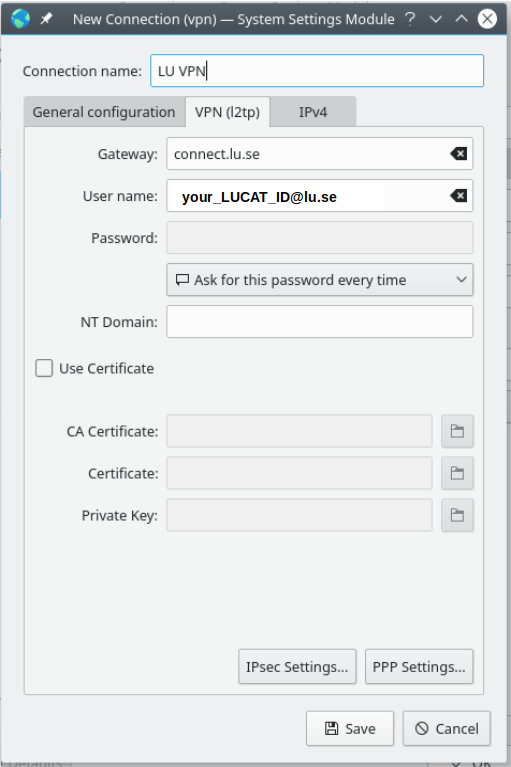The width and height of the screenshot is (511, 767).
Task: Select the VPN (l2tp) tab
Action: [x=227, y=112]
